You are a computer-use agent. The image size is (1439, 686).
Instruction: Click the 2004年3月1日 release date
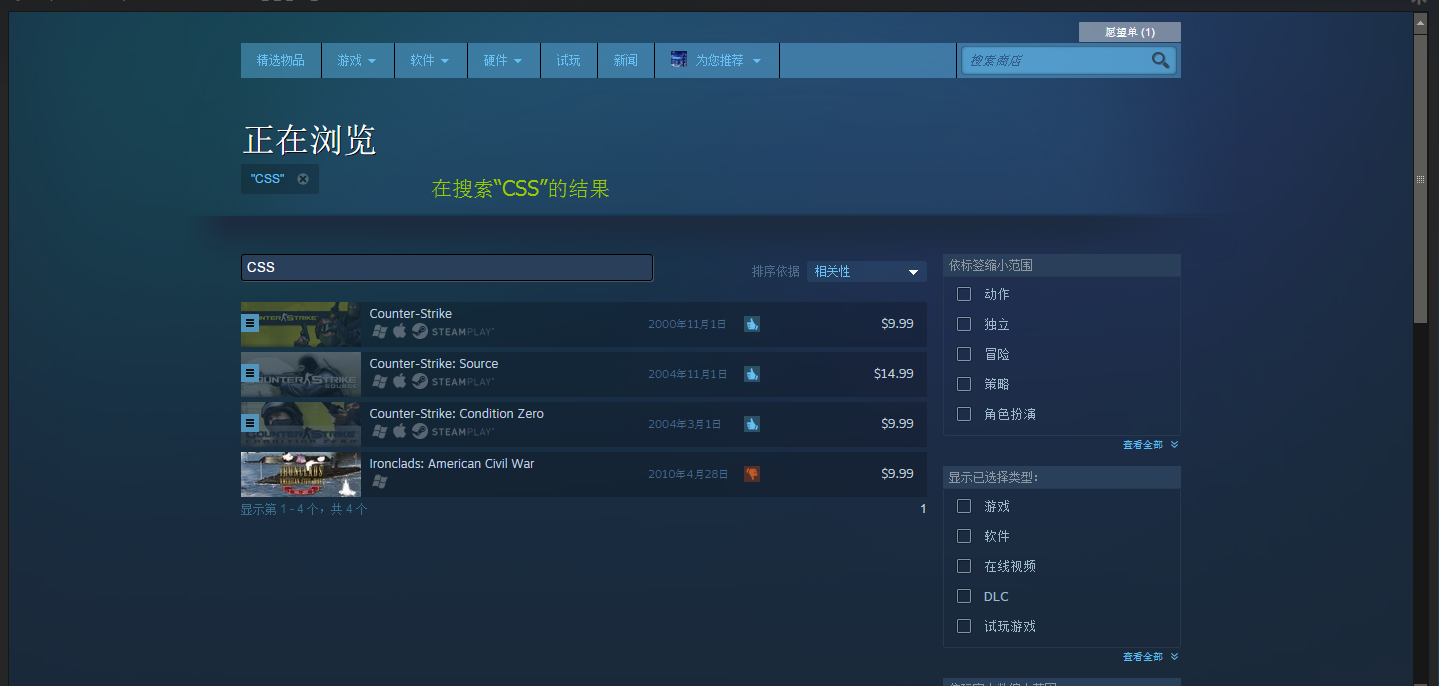[x=685, y=424]
